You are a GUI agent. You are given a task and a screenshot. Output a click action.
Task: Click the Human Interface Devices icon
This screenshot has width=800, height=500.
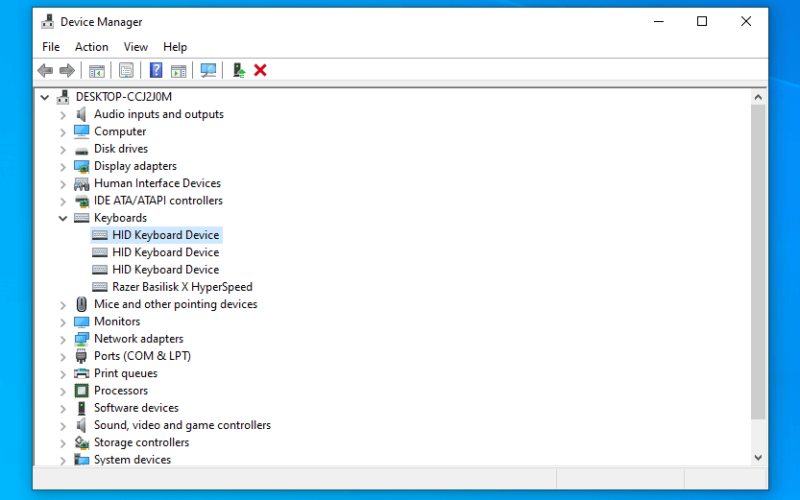coord(81,184)
